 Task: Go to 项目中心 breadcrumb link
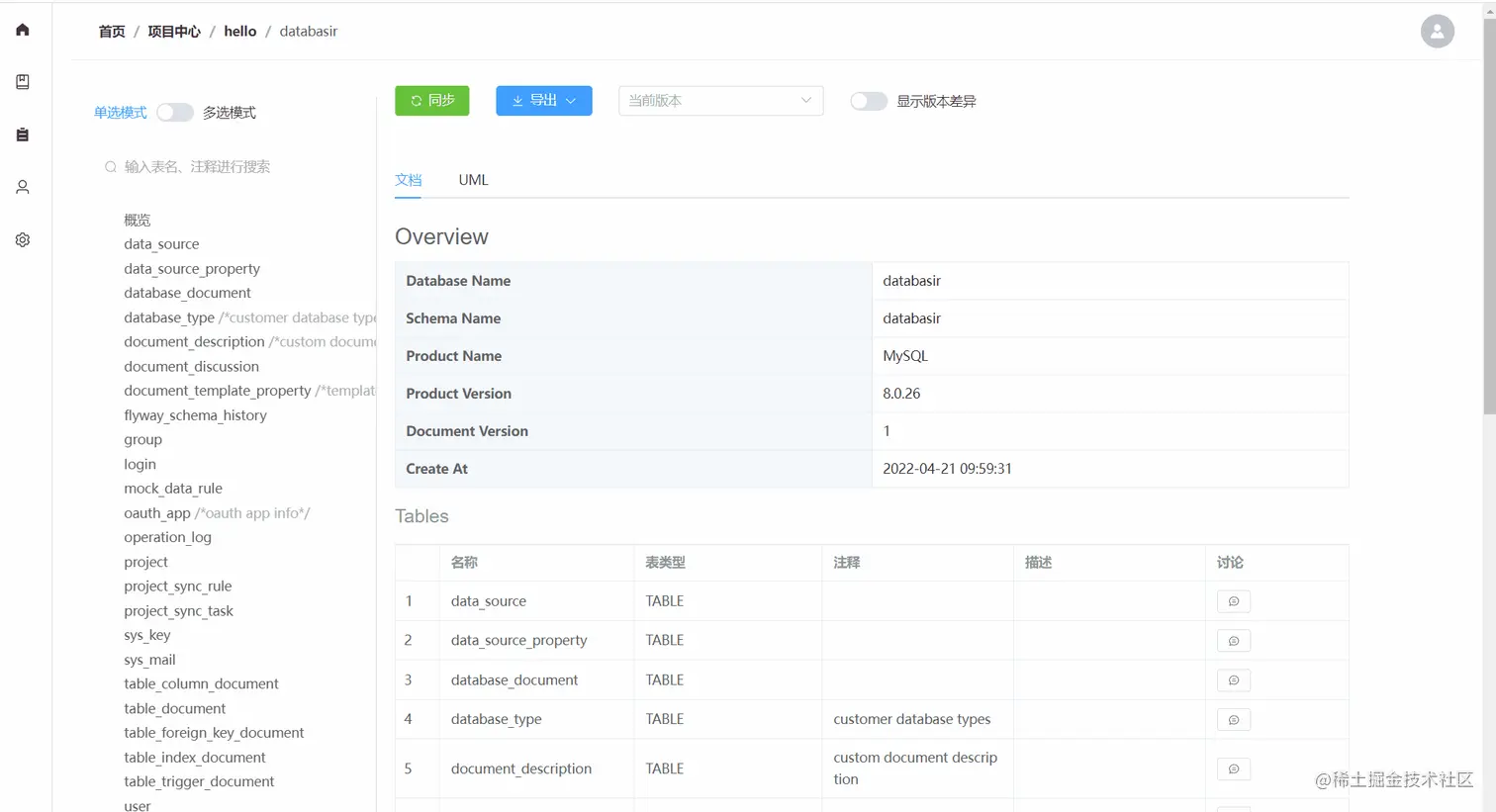coord(174,32)
